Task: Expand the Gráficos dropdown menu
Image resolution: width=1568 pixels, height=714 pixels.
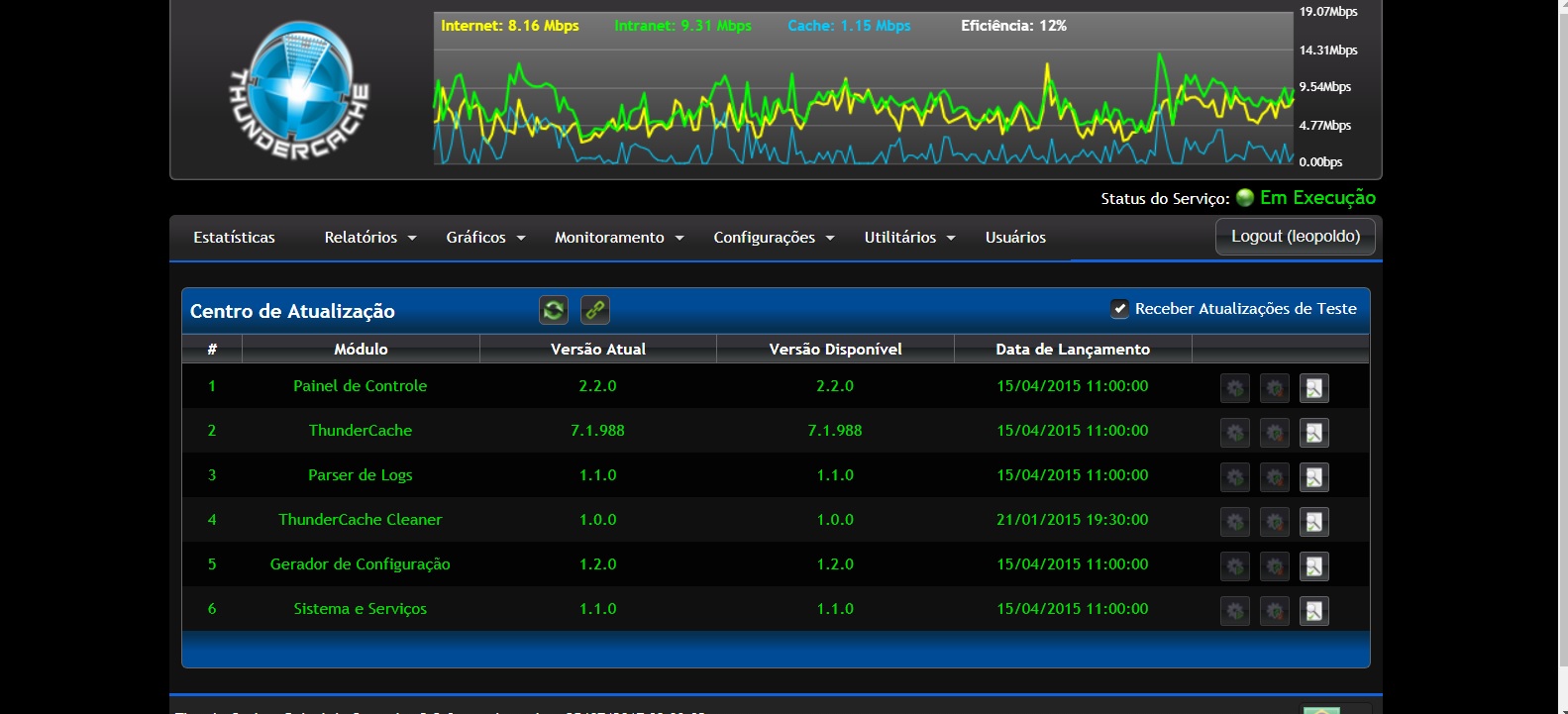Action: tap(484, 238)
